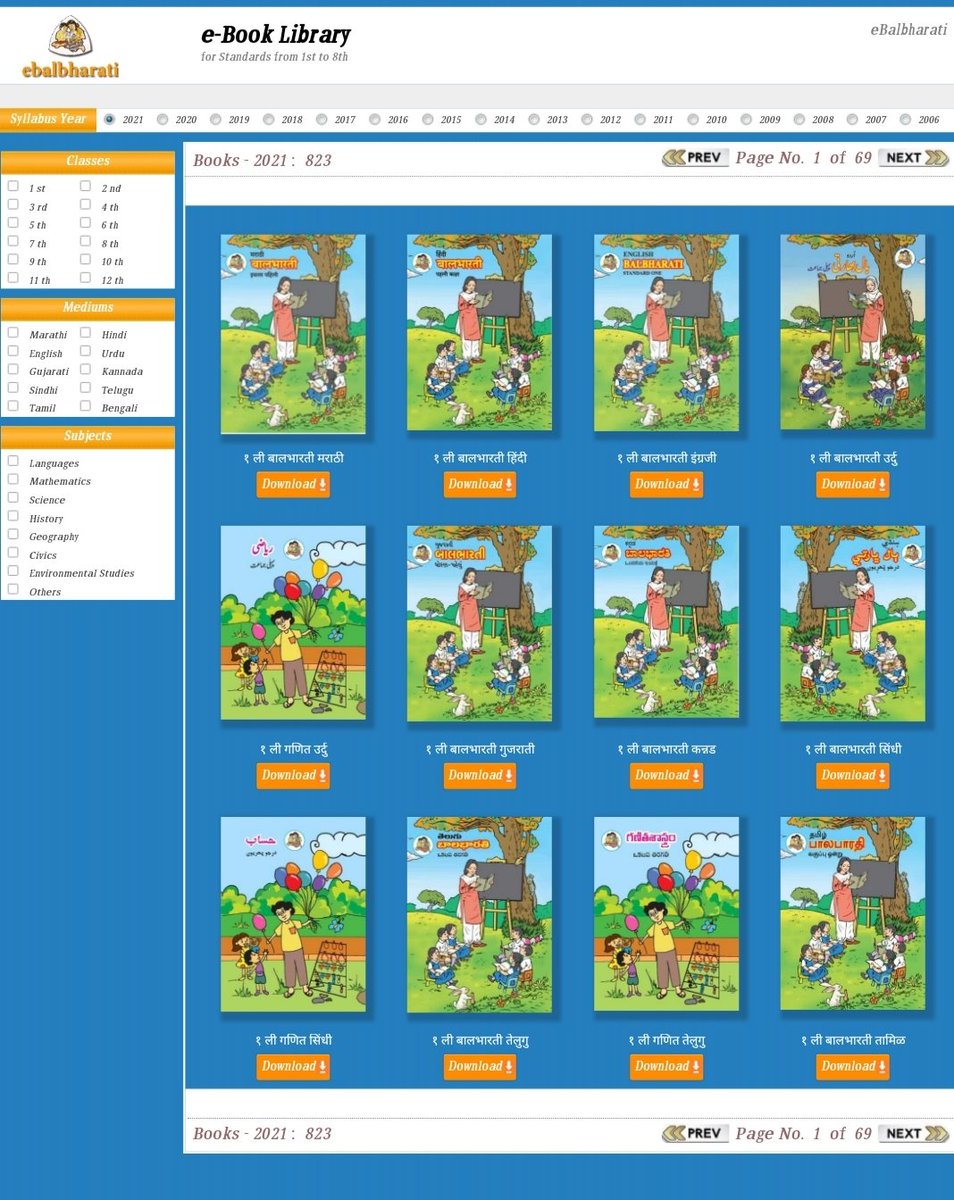Download १ ली बालभारती उर्दु book

853,484
